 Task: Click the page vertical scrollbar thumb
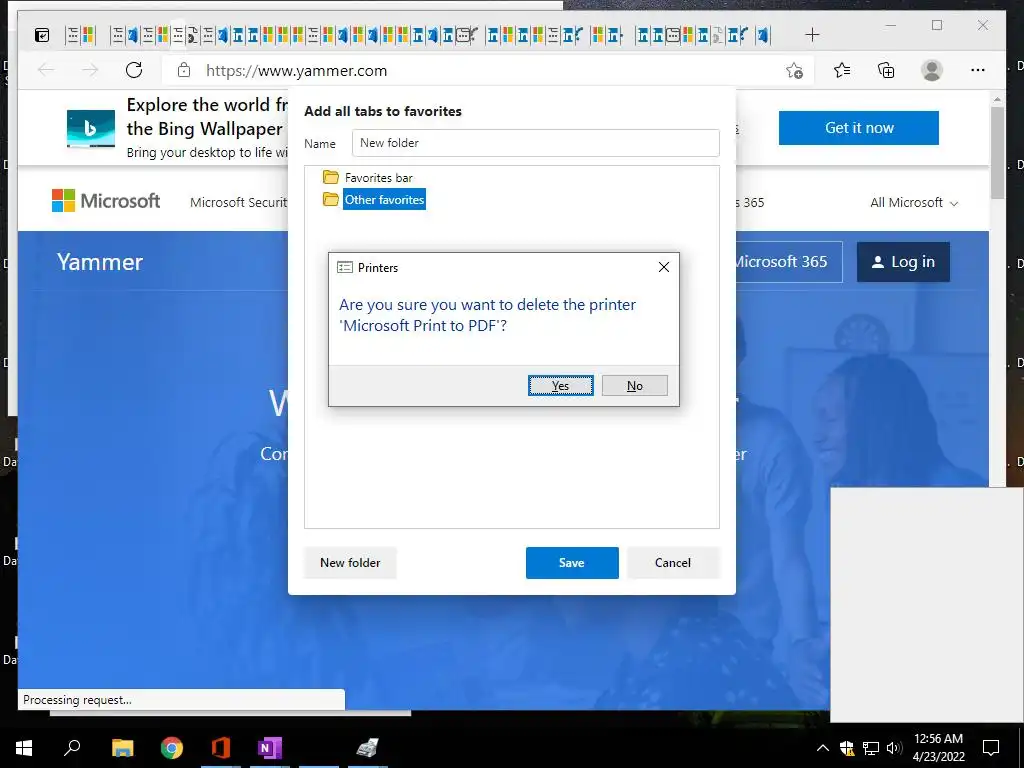997,153
